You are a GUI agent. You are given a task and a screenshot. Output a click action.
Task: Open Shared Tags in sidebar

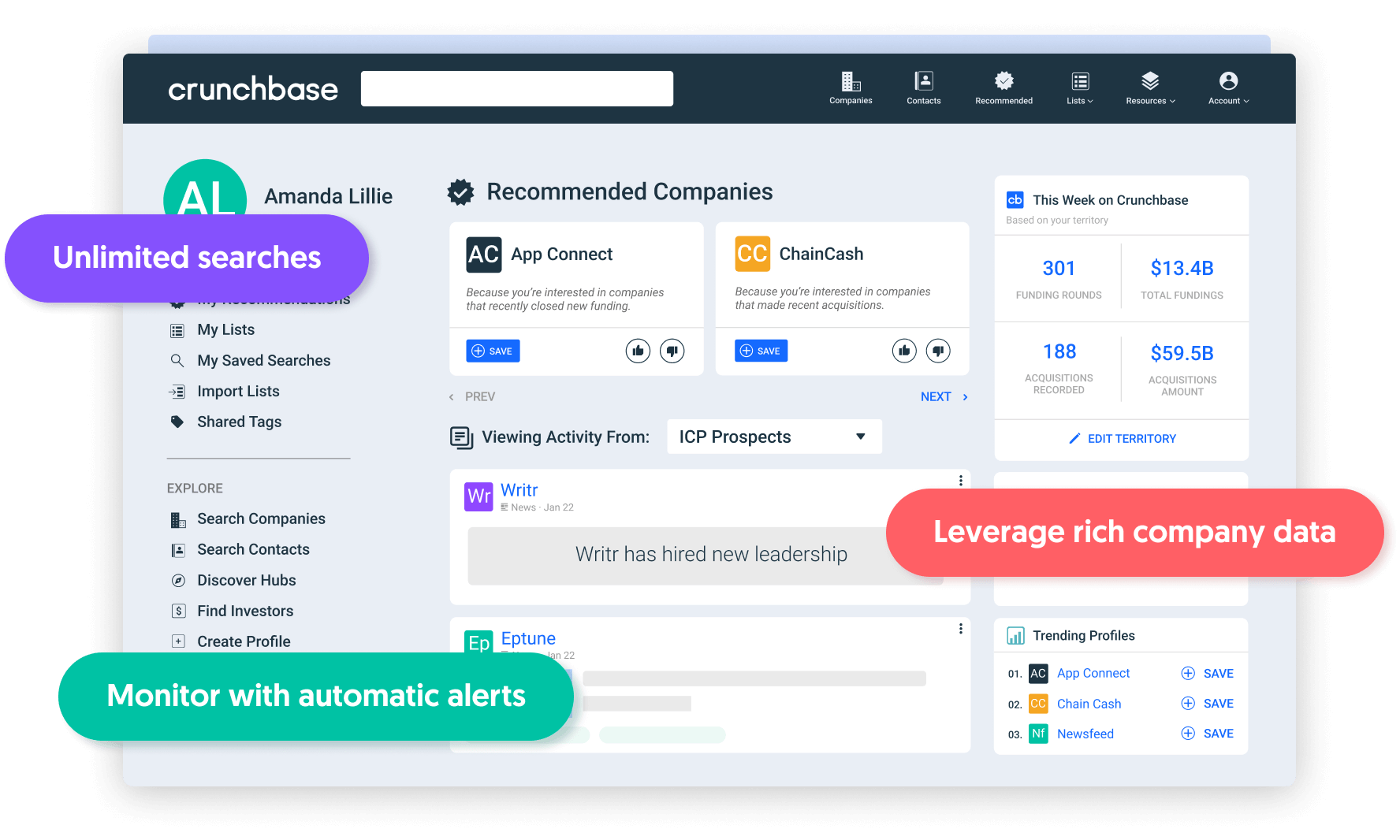[239, 422]
